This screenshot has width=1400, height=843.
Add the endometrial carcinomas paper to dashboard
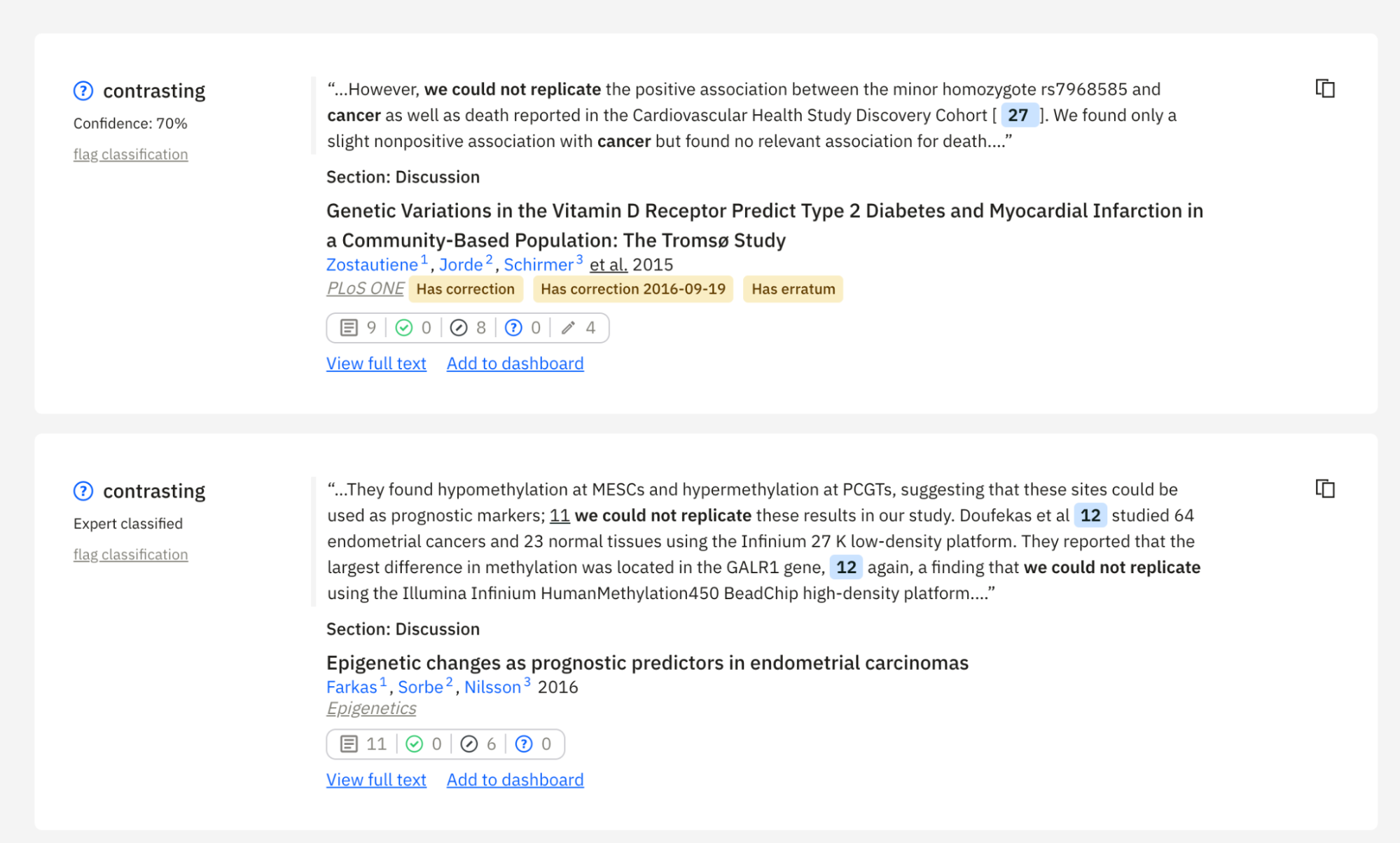[x=515, y=780]
